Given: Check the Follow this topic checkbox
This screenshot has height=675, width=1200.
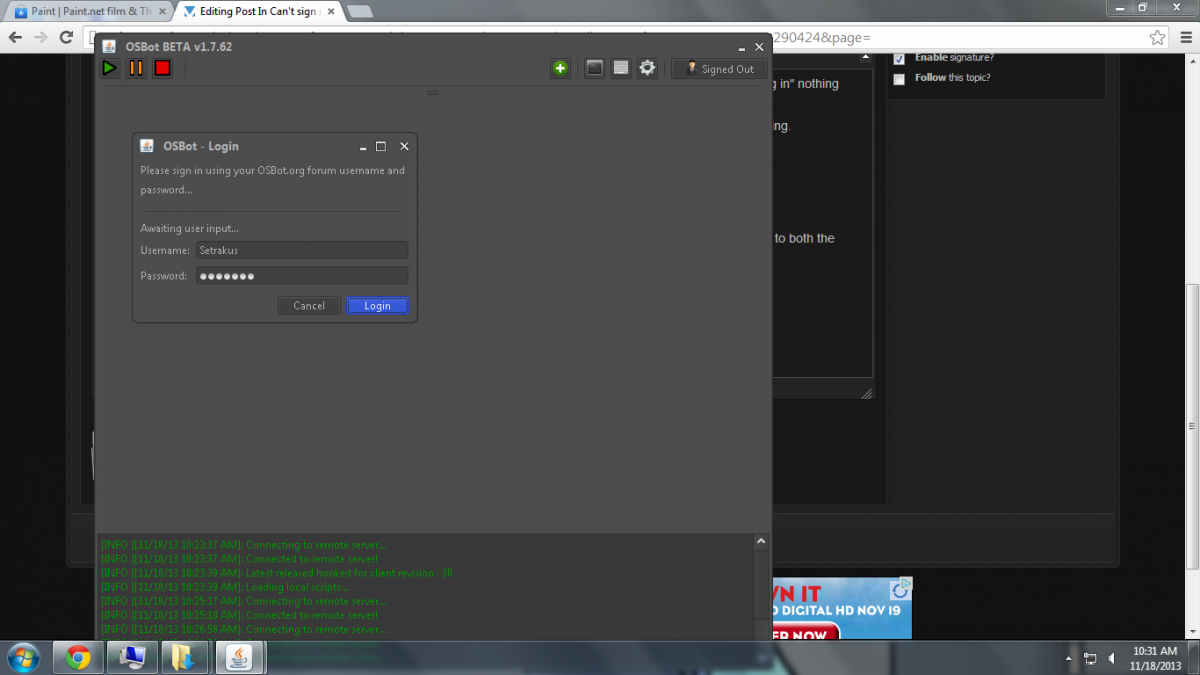Looking at the screenshot, I should pos(899,78).
